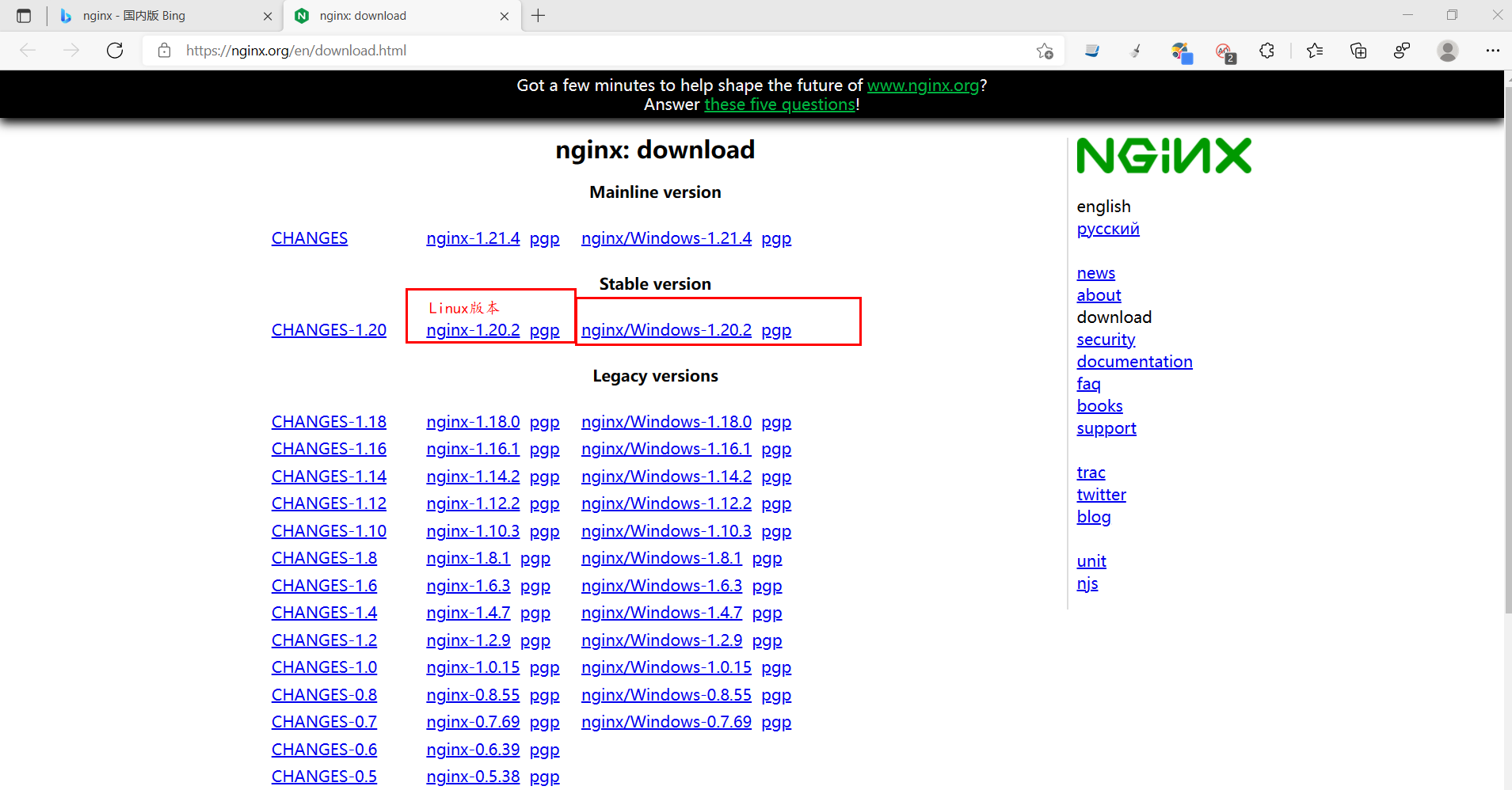Open pgp signature for nginx-1.20.2
The height and width of the screenshot is (790, 1512).
pyautogui.click(x=545, y=331)
